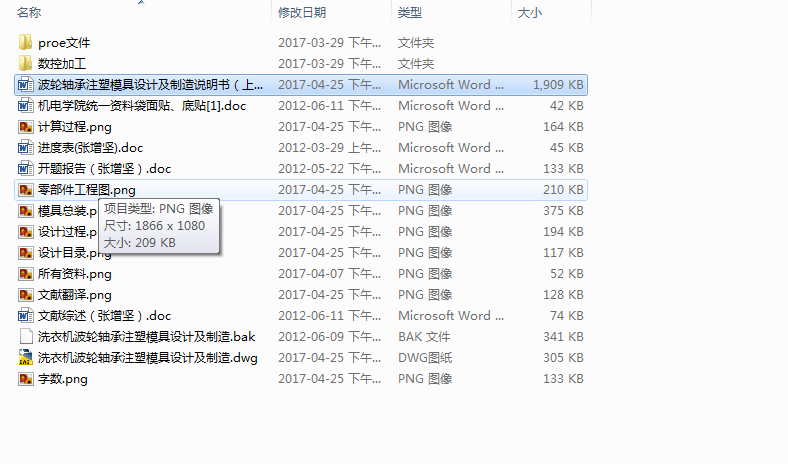Click the 数控加工 folder icon
Viewport: 788px width, 464px height.
pos(26,63)
